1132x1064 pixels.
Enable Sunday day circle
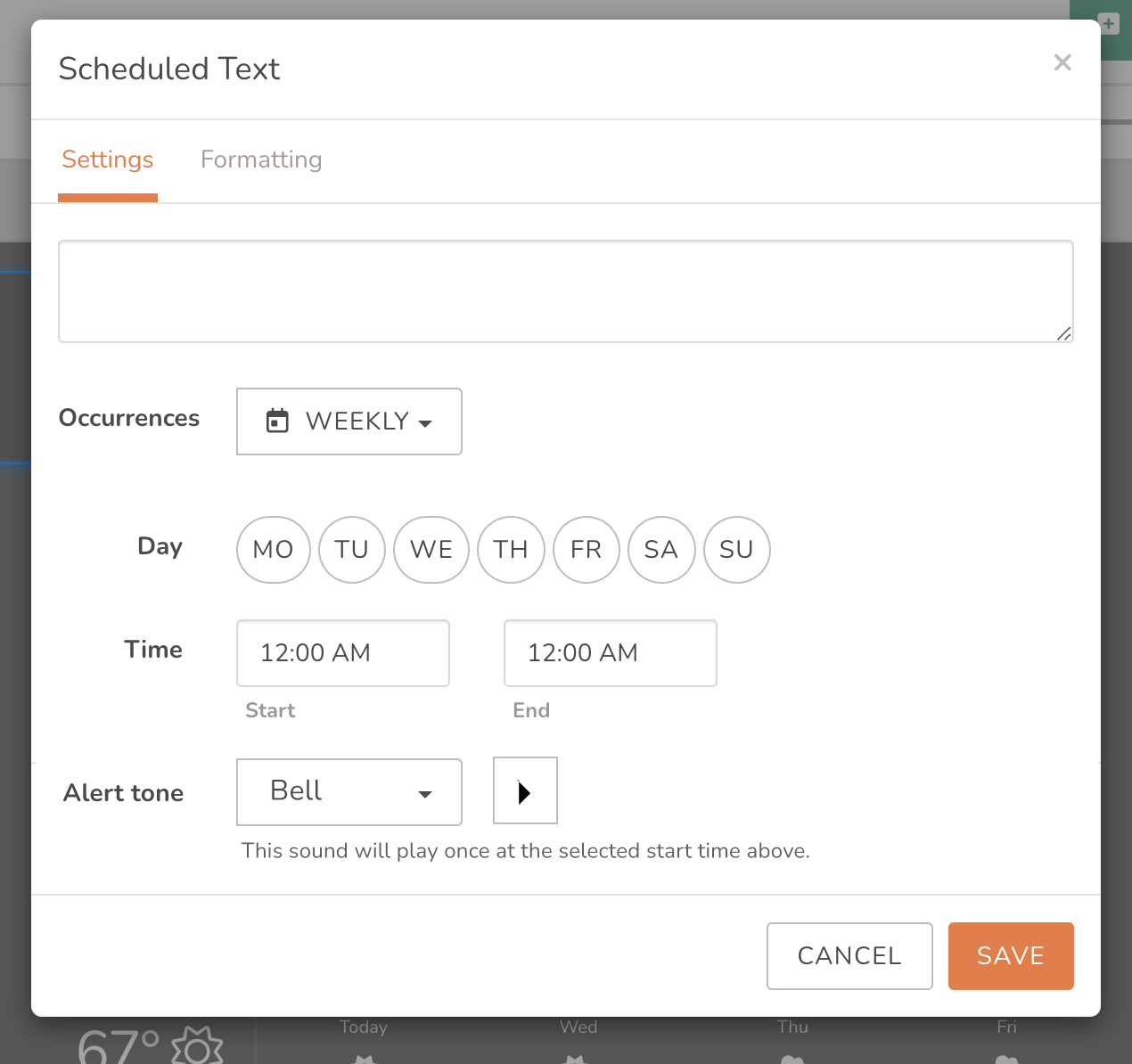(737, 550)
